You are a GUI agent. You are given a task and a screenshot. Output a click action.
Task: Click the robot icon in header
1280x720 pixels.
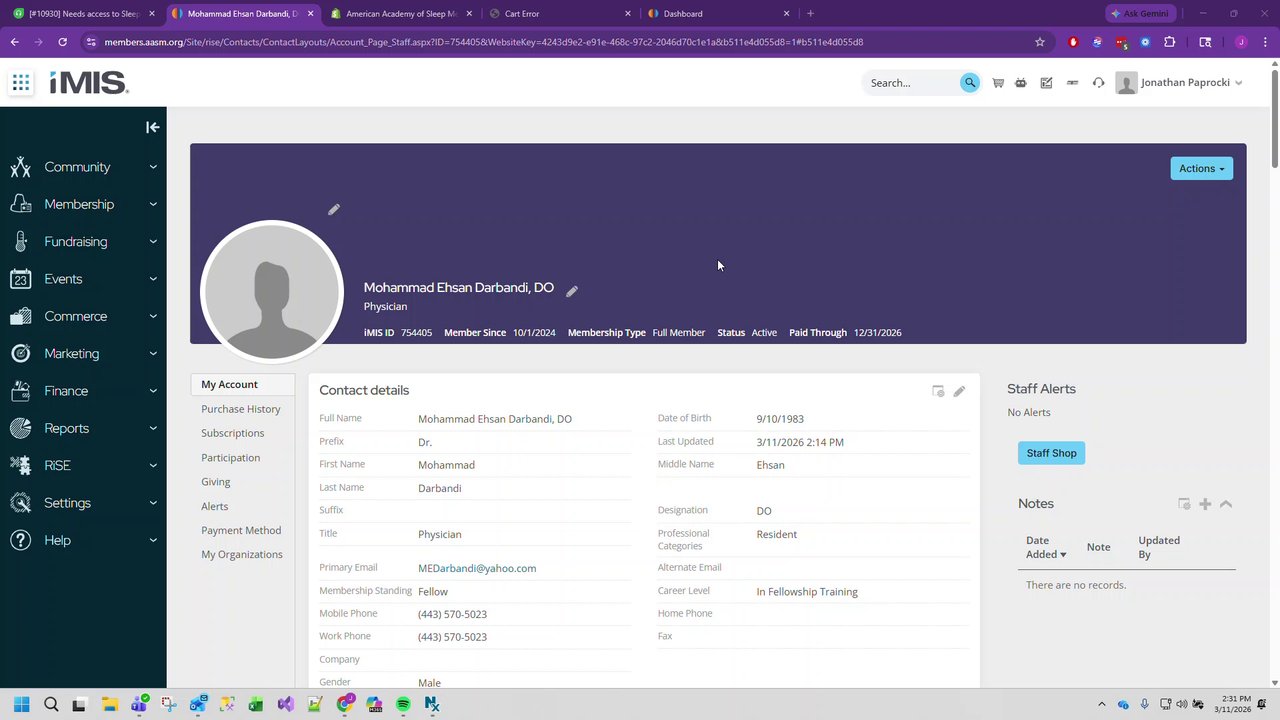pos(1021,83)
